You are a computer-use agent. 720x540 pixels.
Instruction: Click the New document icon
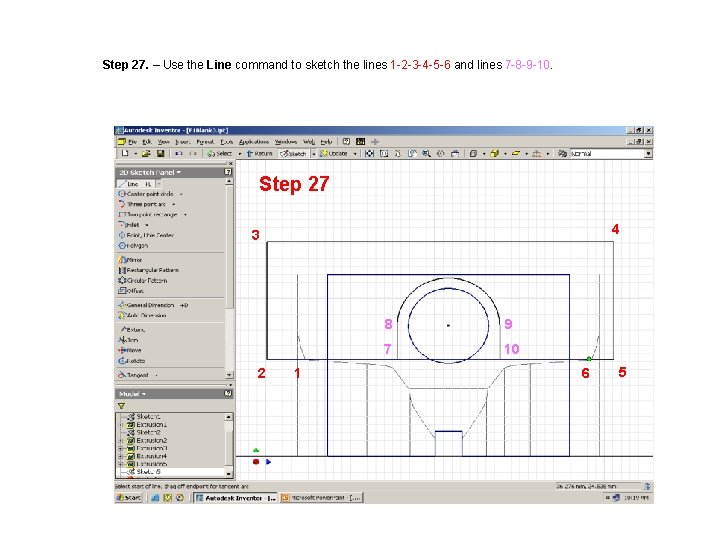[x=125, y=153]
